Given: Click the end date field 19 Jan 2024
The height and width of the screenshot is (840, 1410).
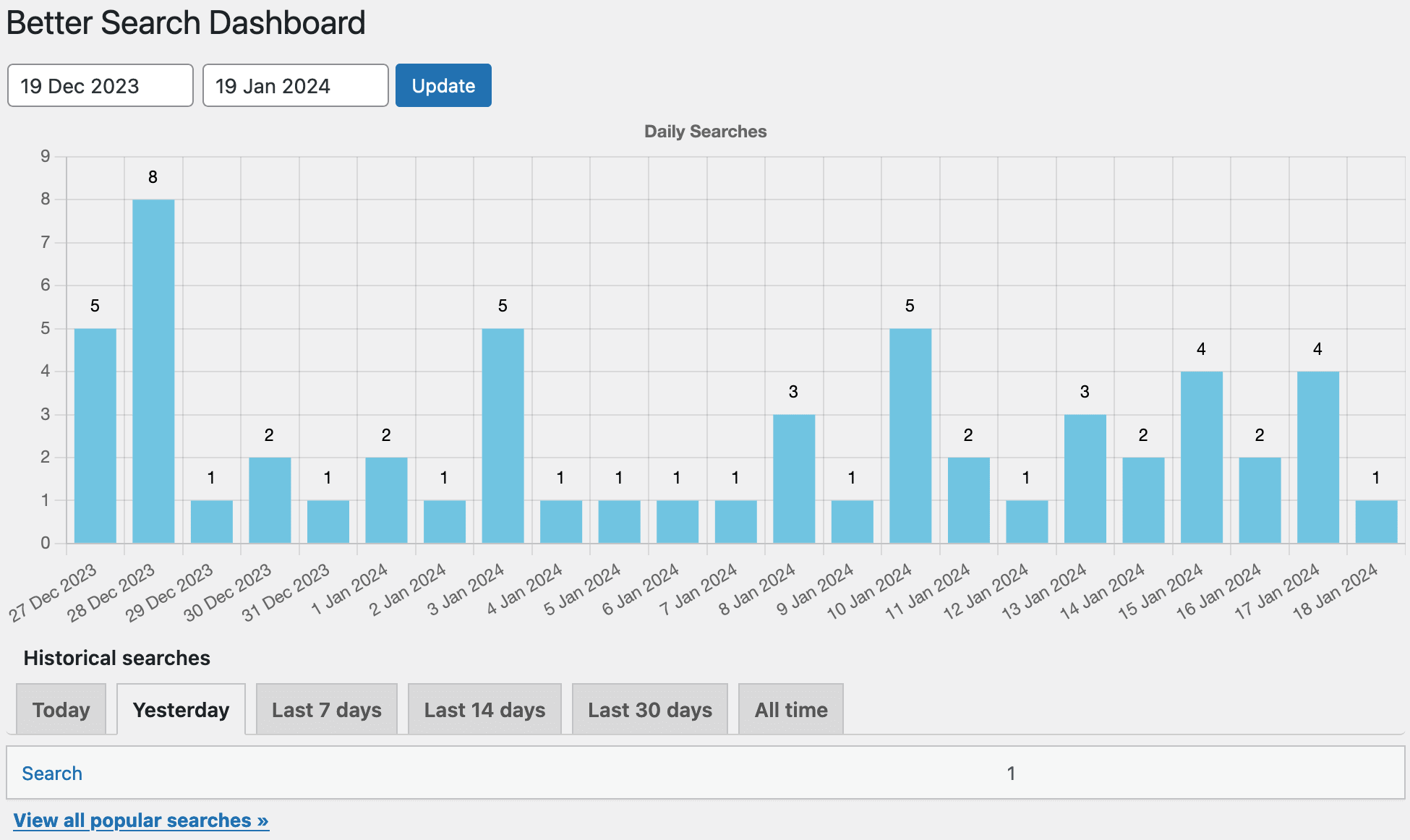Looking at the screenshot, I should click(x=295, y=85).
